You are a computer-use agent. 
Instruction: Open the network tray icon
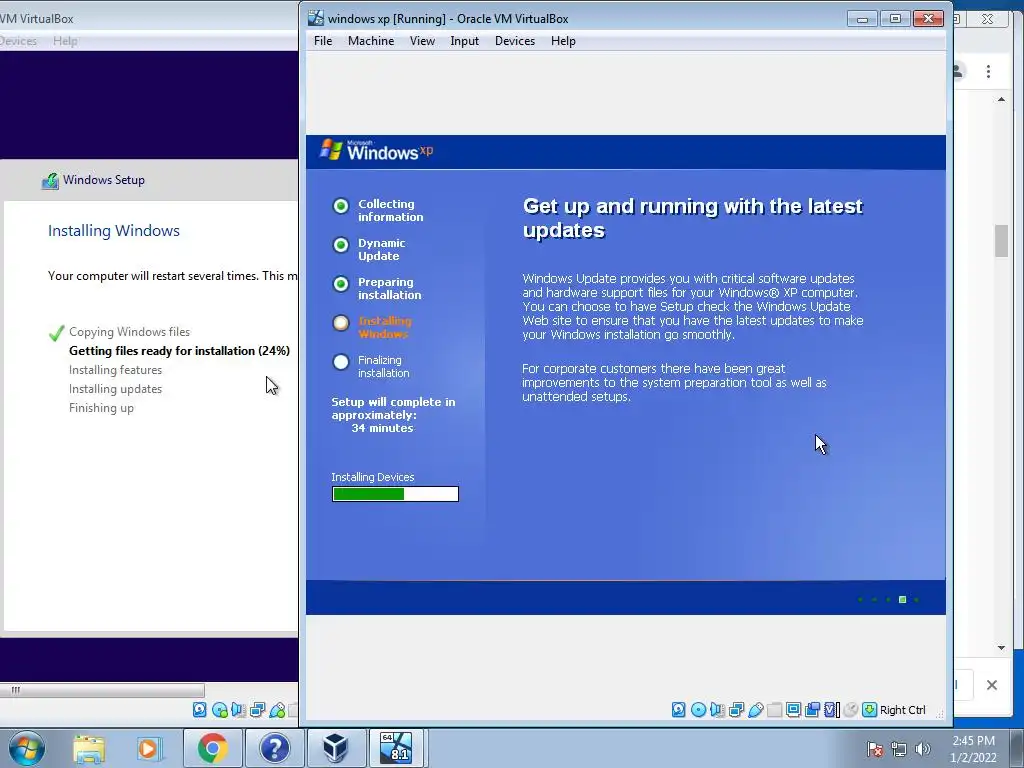[899, 749]
